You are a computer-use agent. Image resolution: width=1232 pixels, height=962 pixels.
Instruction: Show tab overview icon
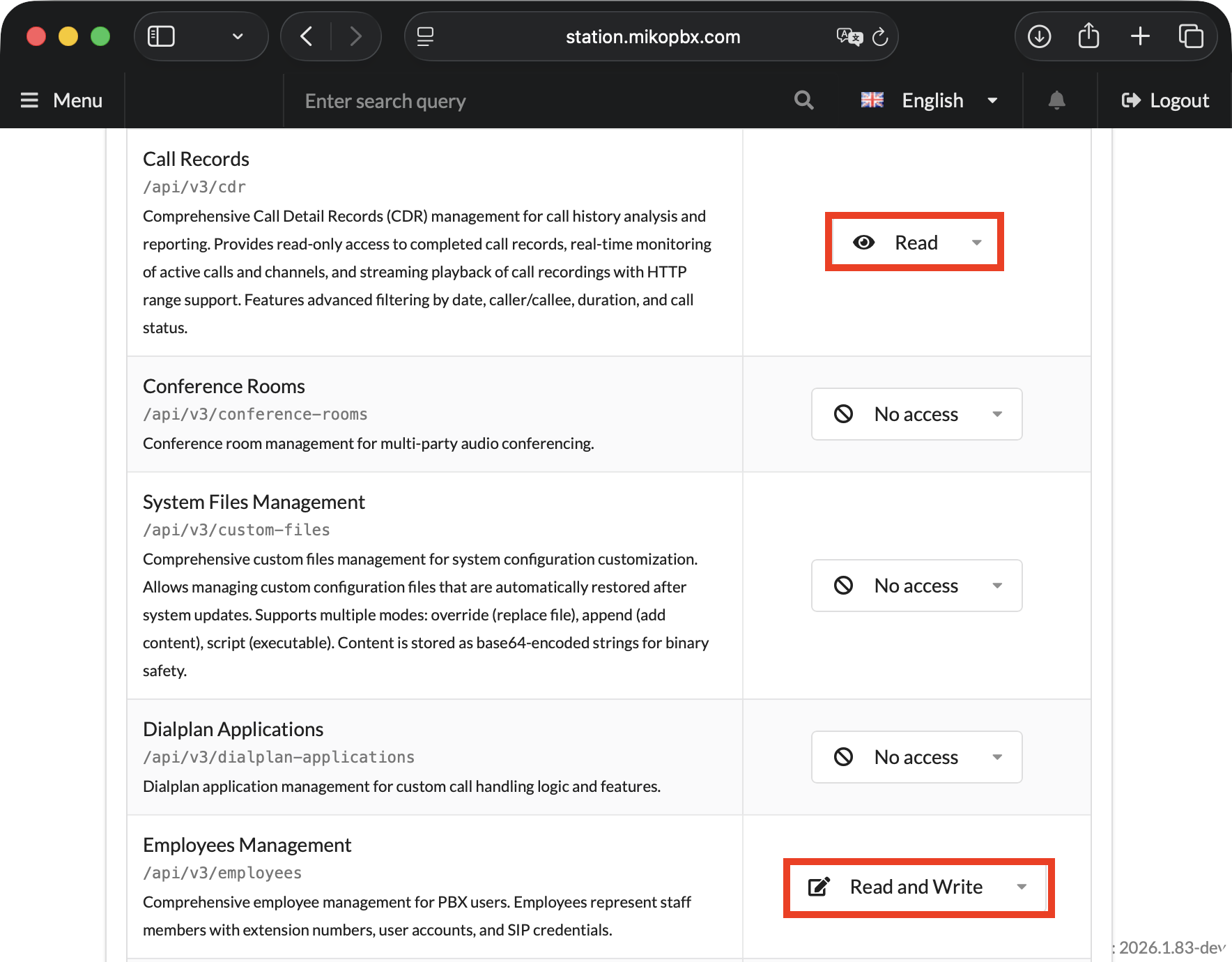click(1190, 36)
